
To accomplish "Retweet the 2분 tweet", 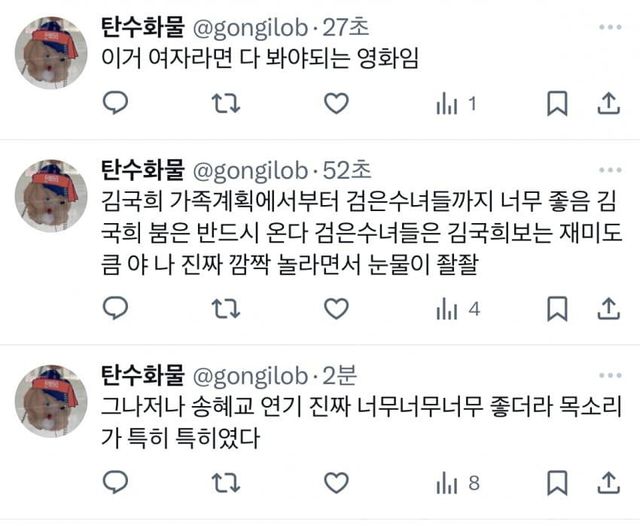I will pos(226,483).
